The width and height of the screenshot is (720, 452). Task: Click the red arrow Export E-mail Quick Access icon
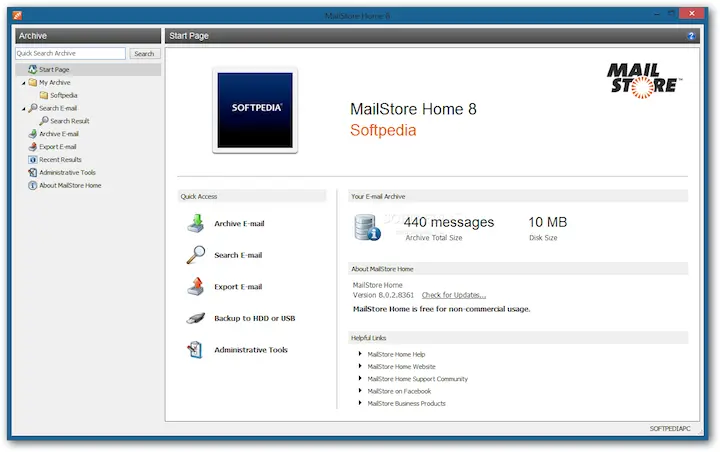point(196,286)
